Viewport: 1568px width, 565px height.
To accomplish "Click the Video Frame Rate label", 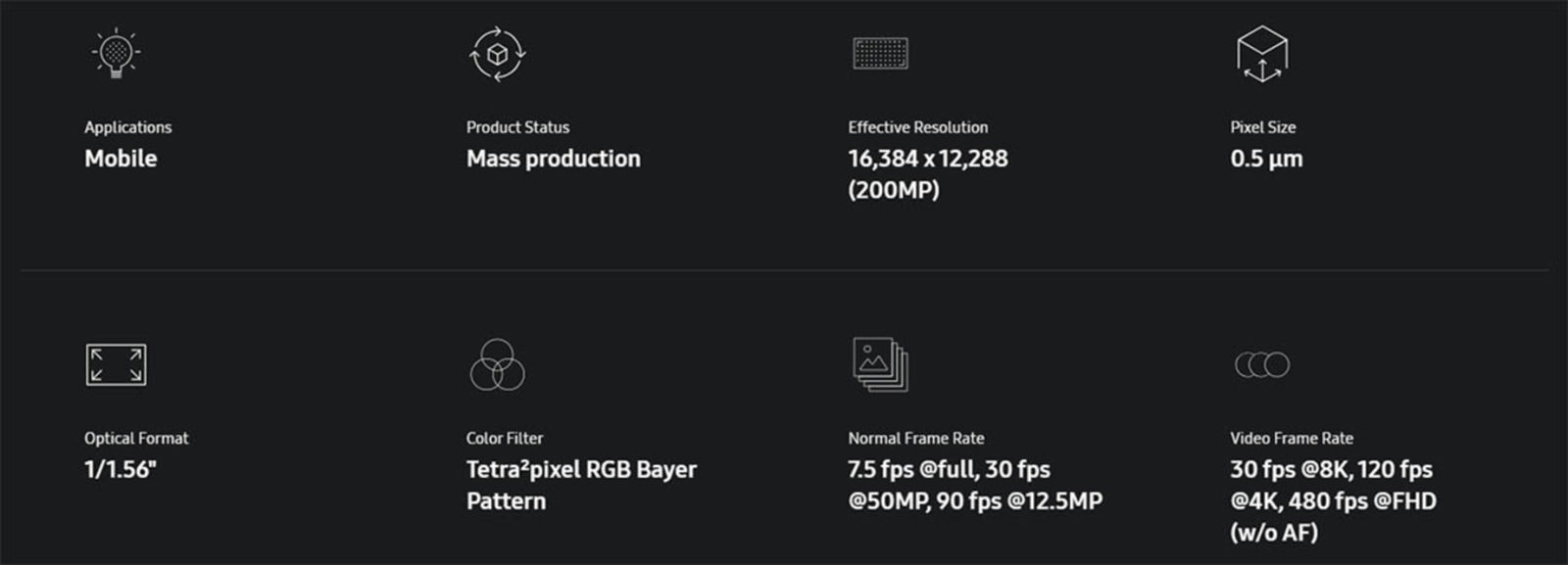I will 1292,439.
